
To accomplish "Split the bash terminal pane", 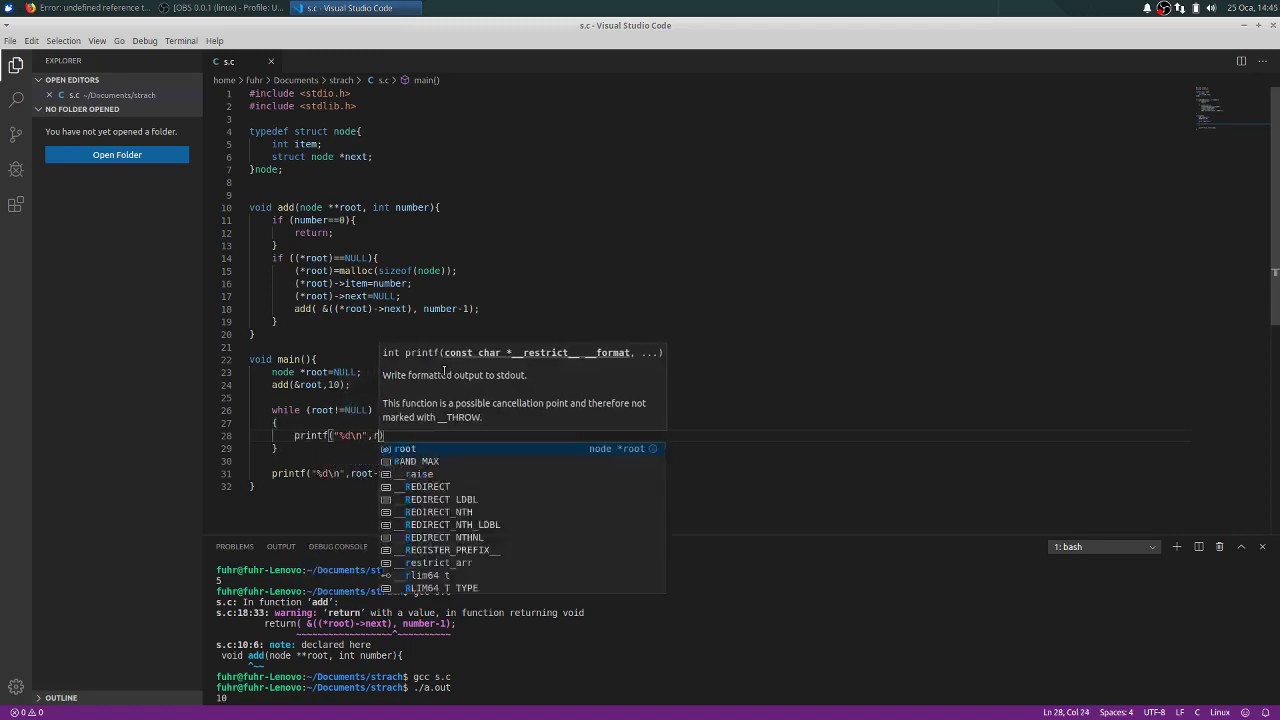I will (1198, 547).
